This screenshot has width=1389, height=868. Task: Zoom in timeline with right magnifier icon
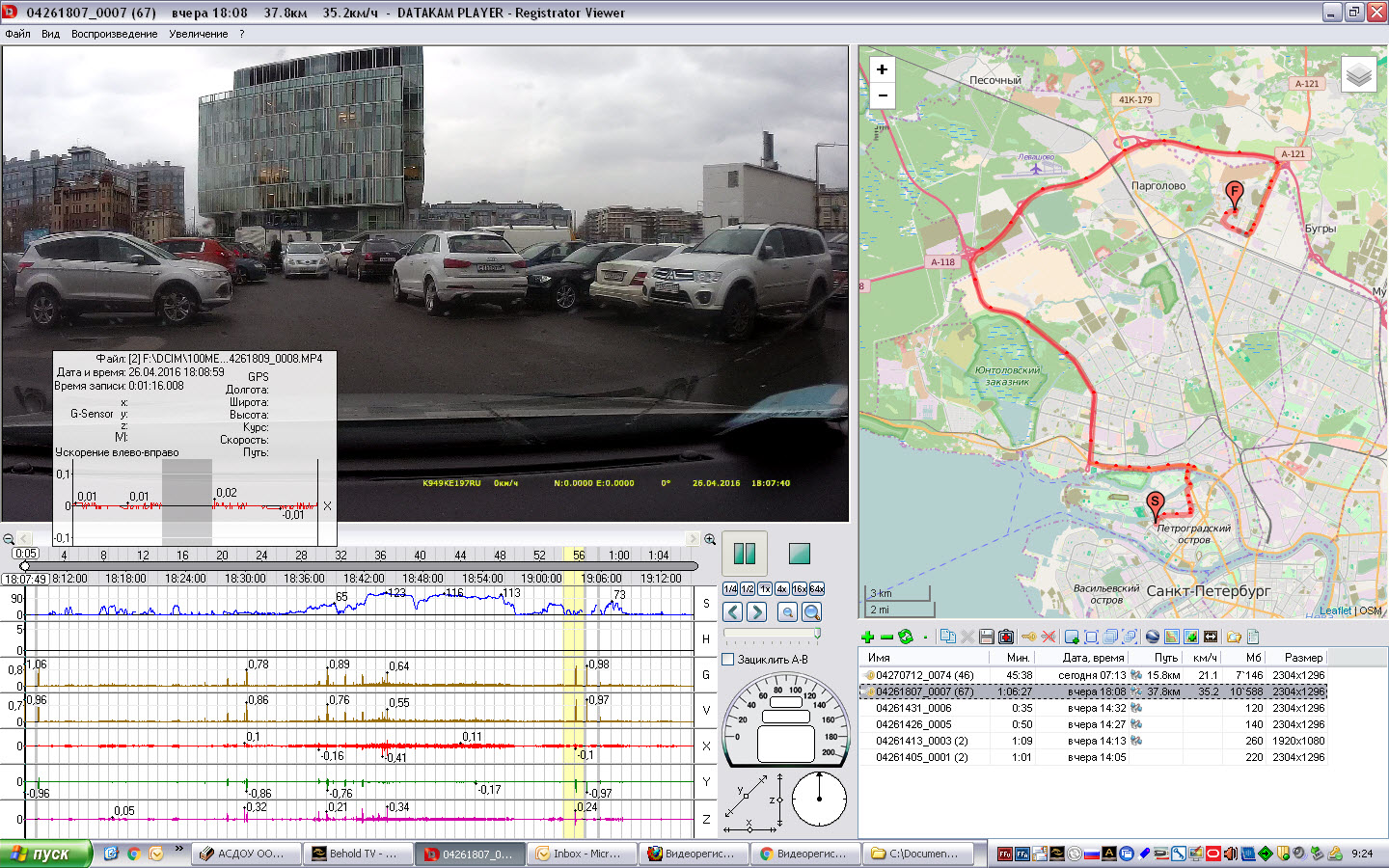[x=710, y=539]
